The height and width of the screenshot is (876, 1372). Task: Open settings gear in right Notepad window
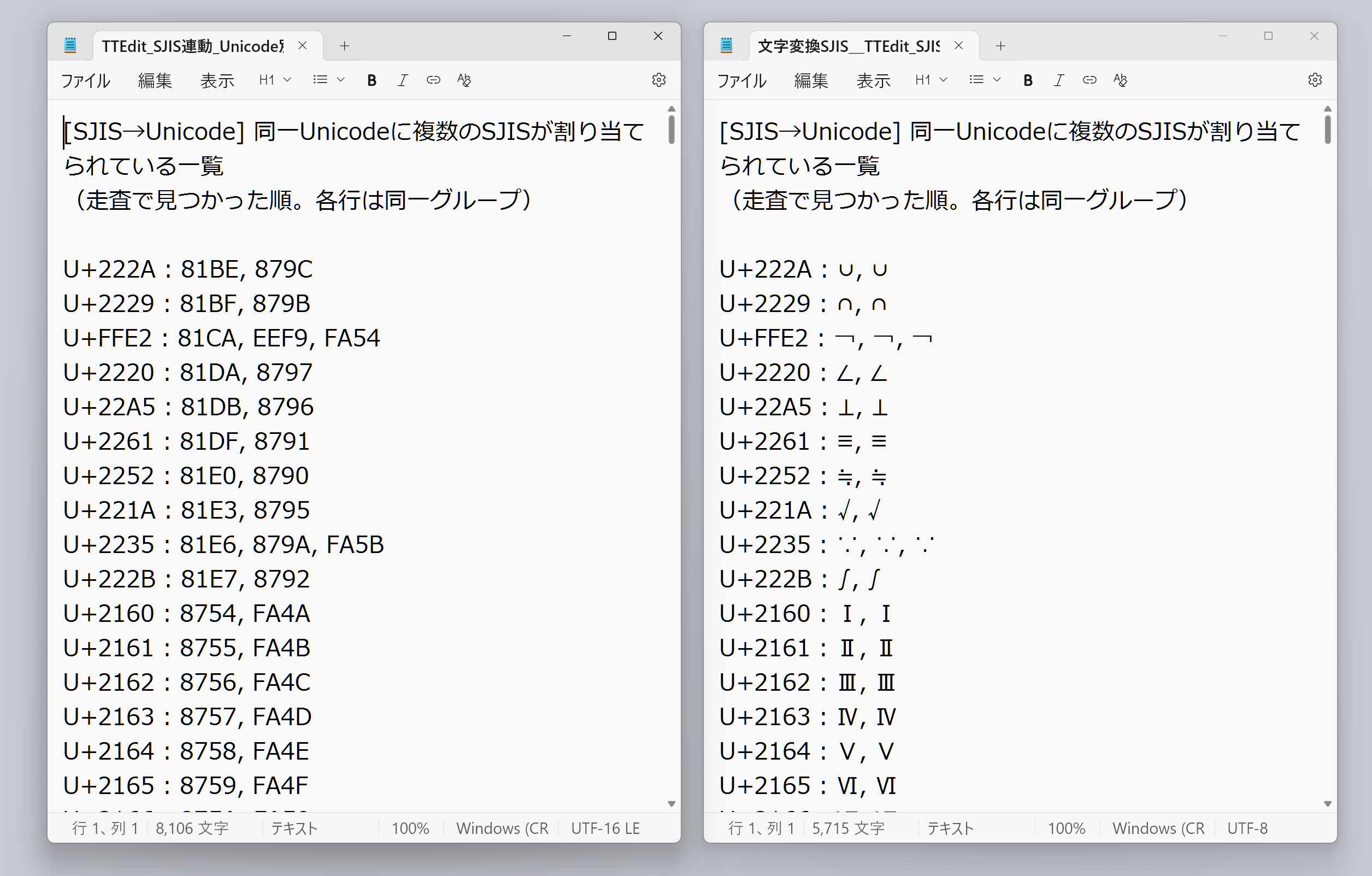(x=1315, y=80)
